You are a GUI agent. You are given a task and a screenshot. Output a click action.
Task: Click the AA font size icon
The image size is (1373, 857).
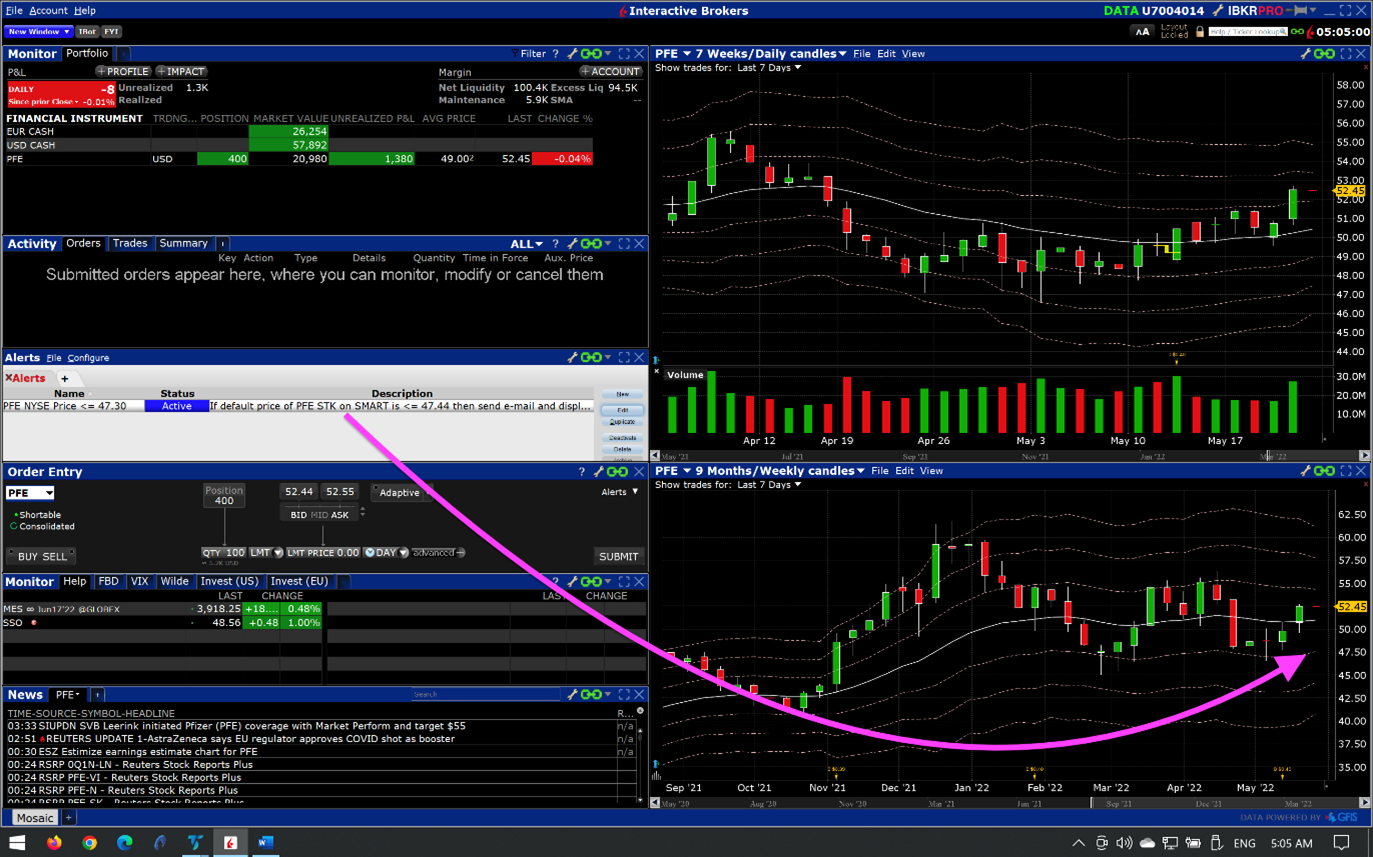pyautogui.click(x=1142, y=32)
